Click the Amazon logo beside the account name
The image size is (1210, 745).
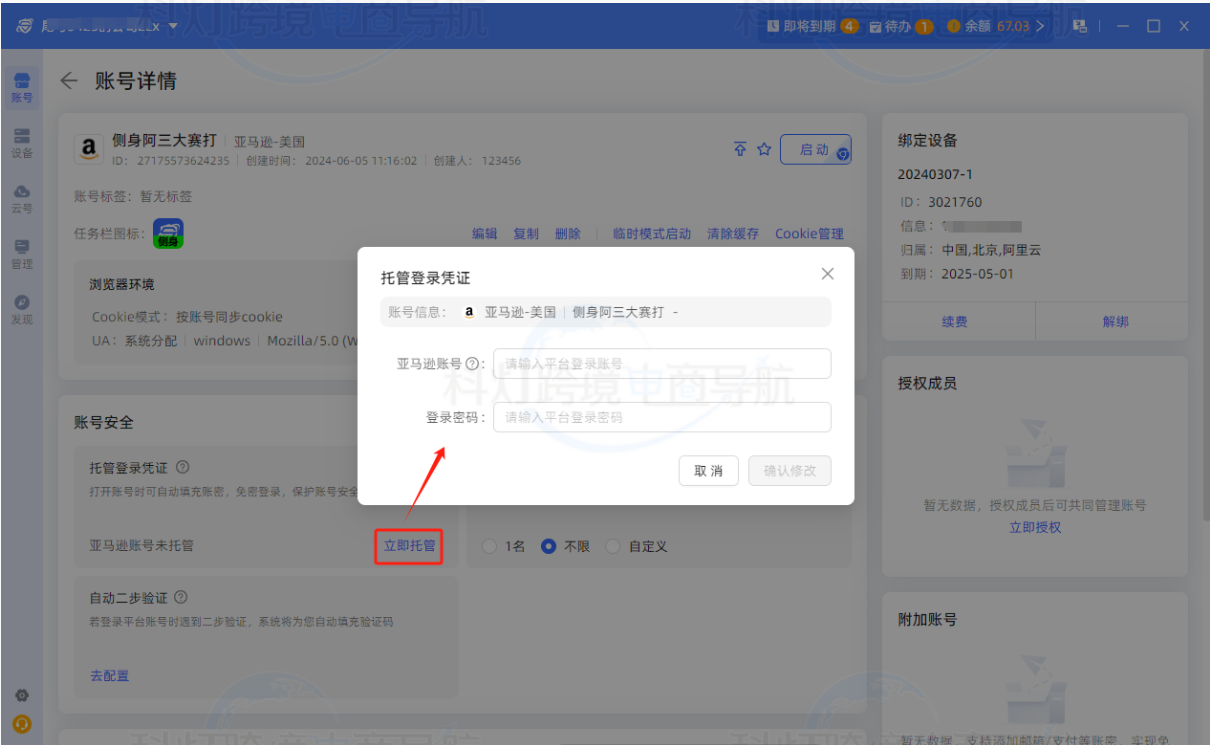click(89, 148)
